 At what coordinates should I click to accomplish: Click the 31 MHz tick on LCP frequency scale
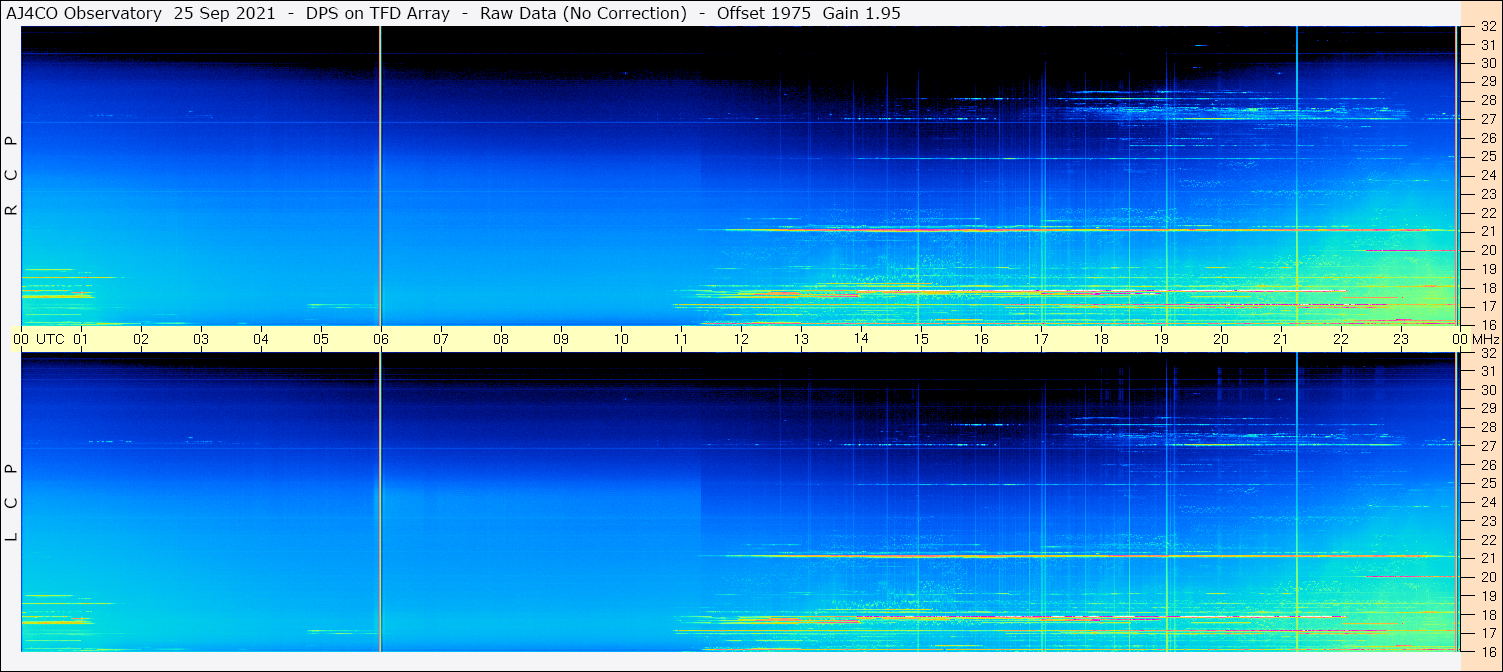[1488, 371]
